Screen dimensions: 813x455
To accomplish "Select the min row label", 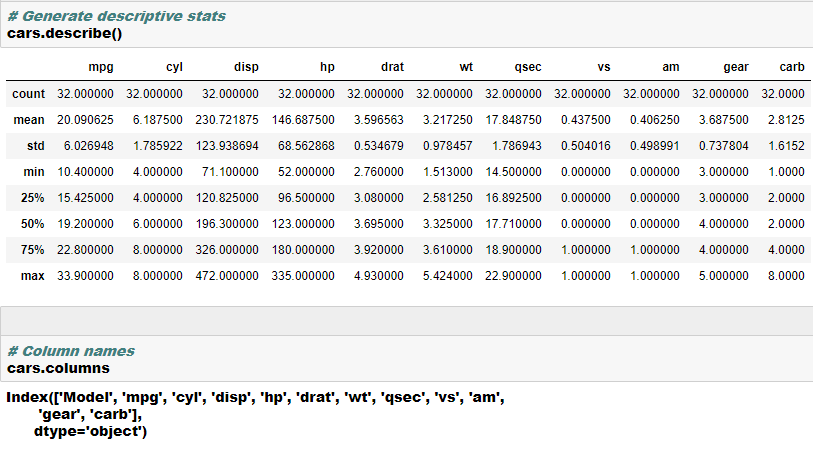I will pos(34,172).
